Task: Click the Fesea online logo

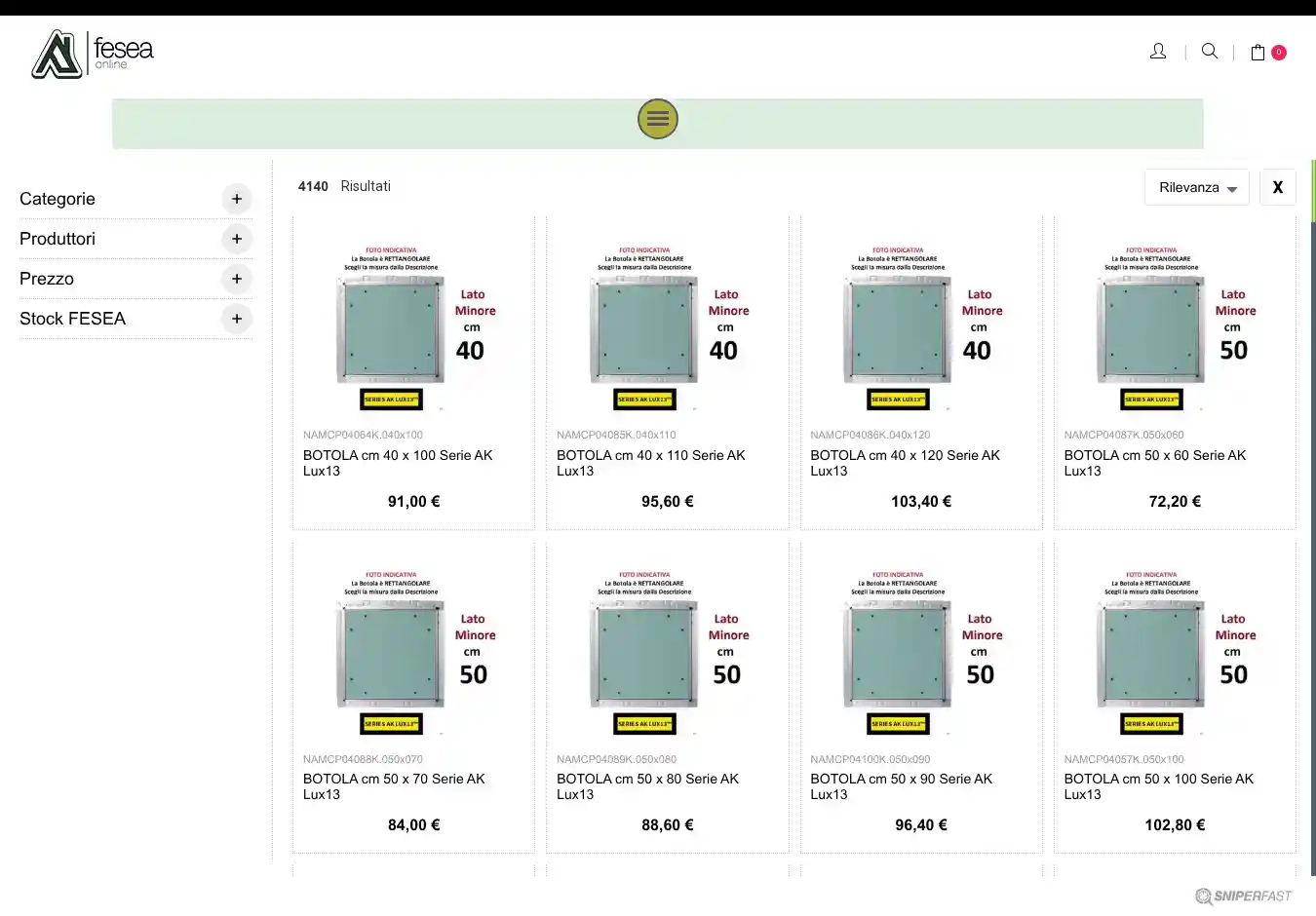Action: click(93, 54)
